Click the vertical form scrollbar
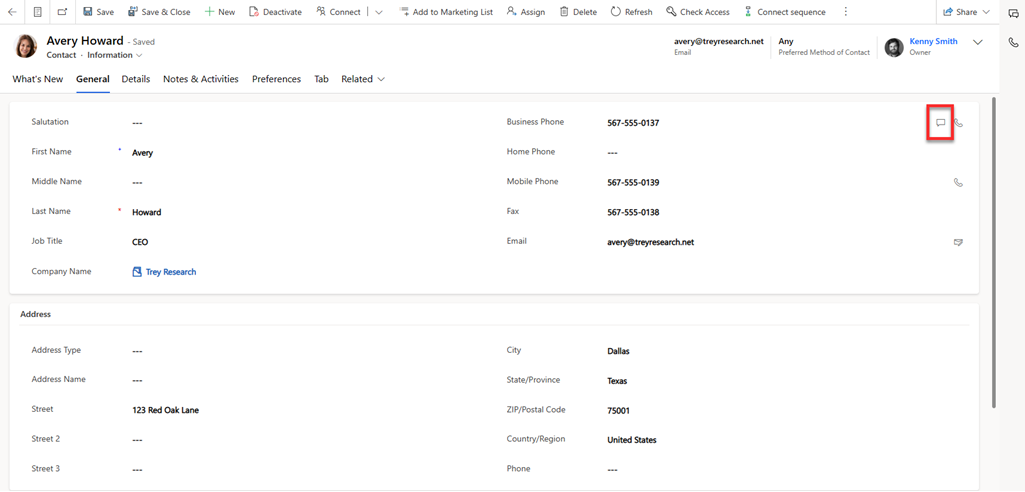This screenshot has height=492, width=1025. pos(994,253)
